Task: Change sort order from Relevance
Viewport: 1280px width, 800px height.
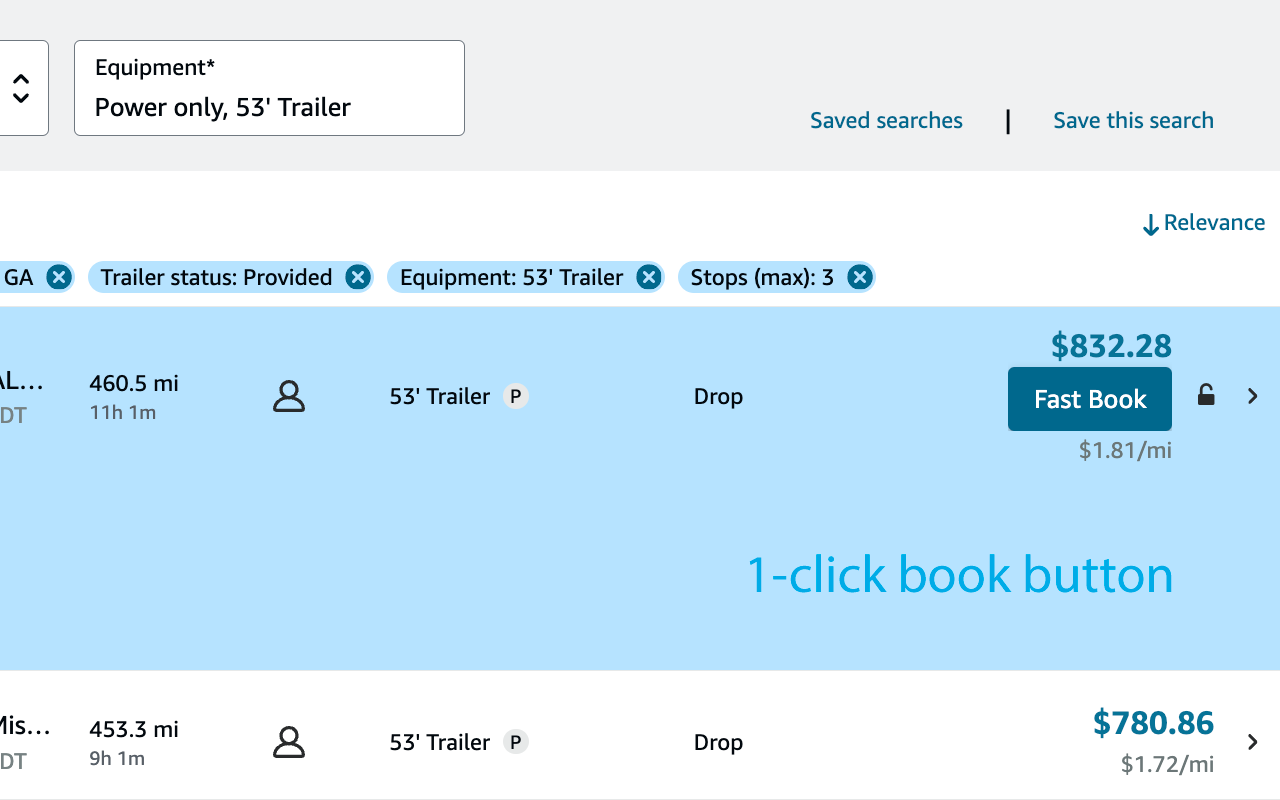Action: (1203, 223)
